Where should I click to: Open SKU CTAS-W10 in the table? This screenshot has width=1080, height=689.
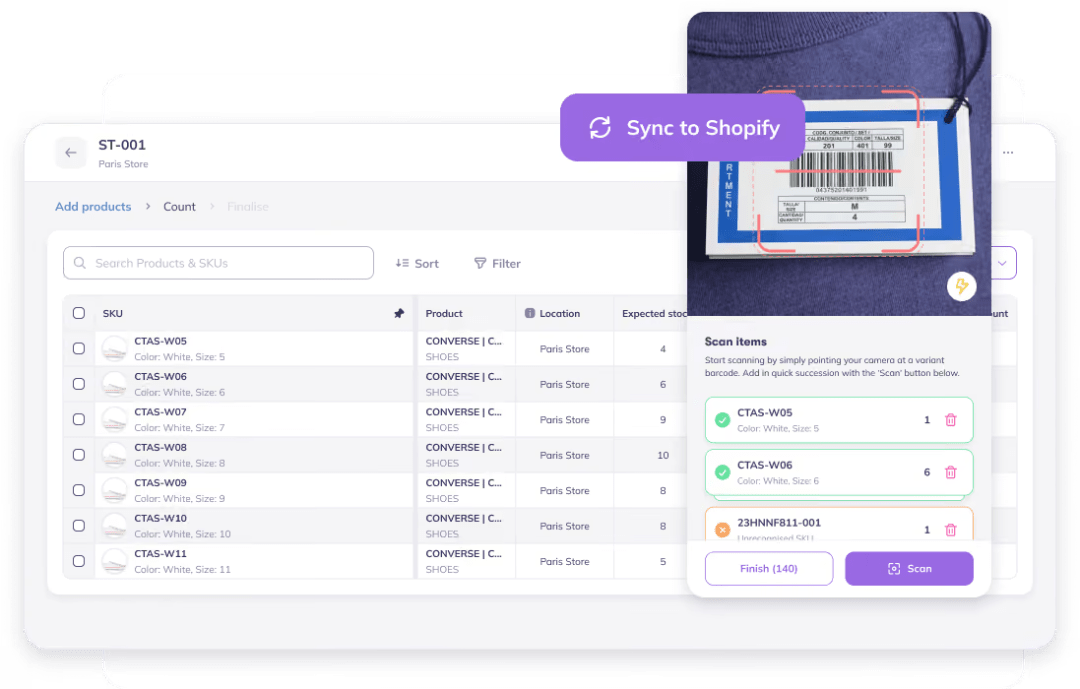[x=160, y=518]
